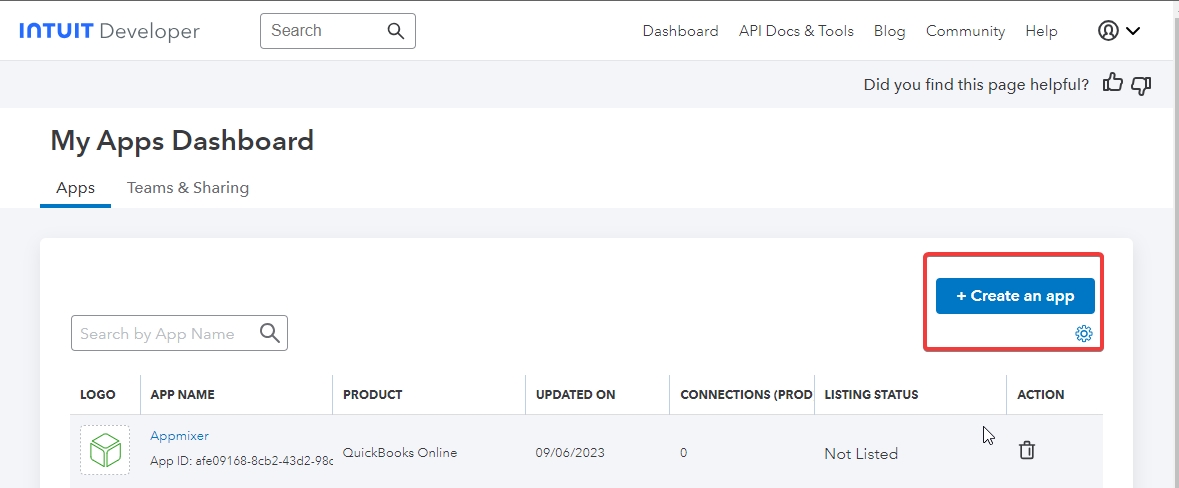This screenshot has height=488, width=1179.
Task: Click the magnifier in Search by App Name
Action: coord(269,333)
